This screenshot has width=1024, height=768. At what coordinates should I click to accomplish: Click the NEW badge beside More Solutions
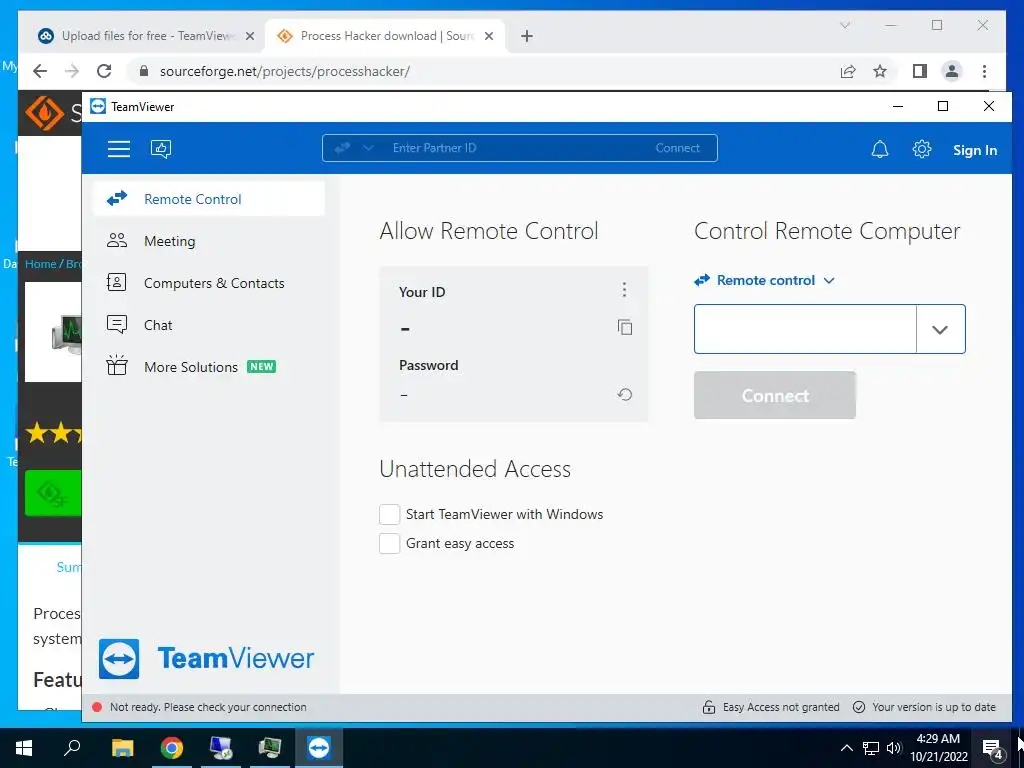261,366
